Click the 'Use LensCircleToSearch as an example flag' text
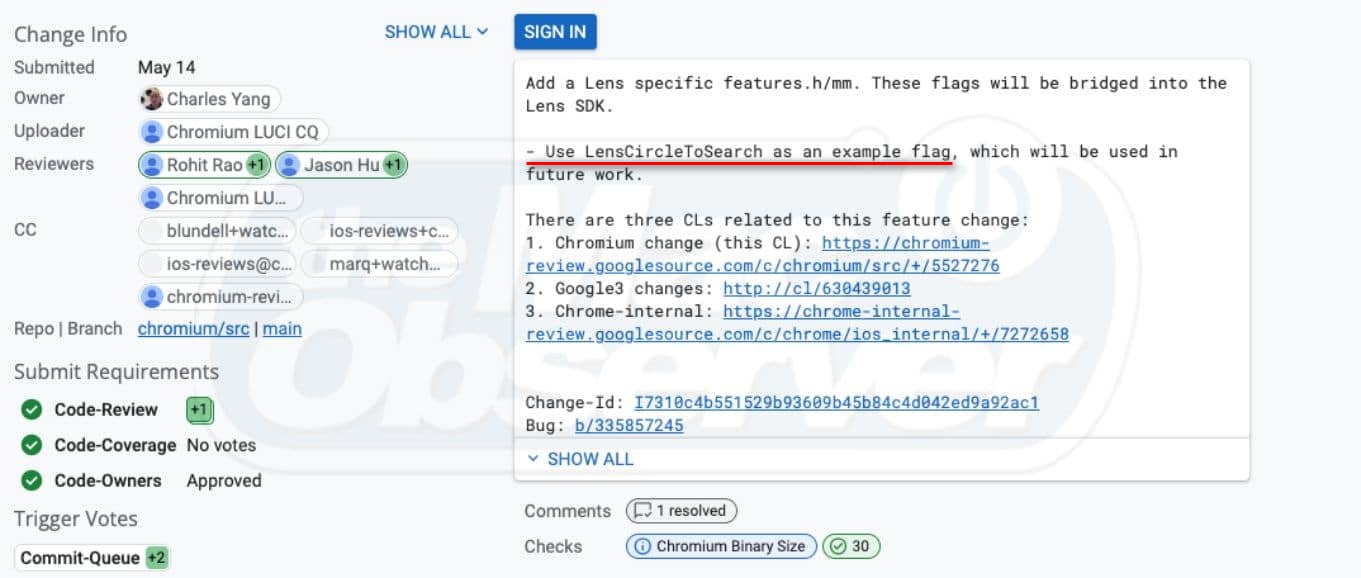This screenshot has height=578, width=1361. click(748, 152)
